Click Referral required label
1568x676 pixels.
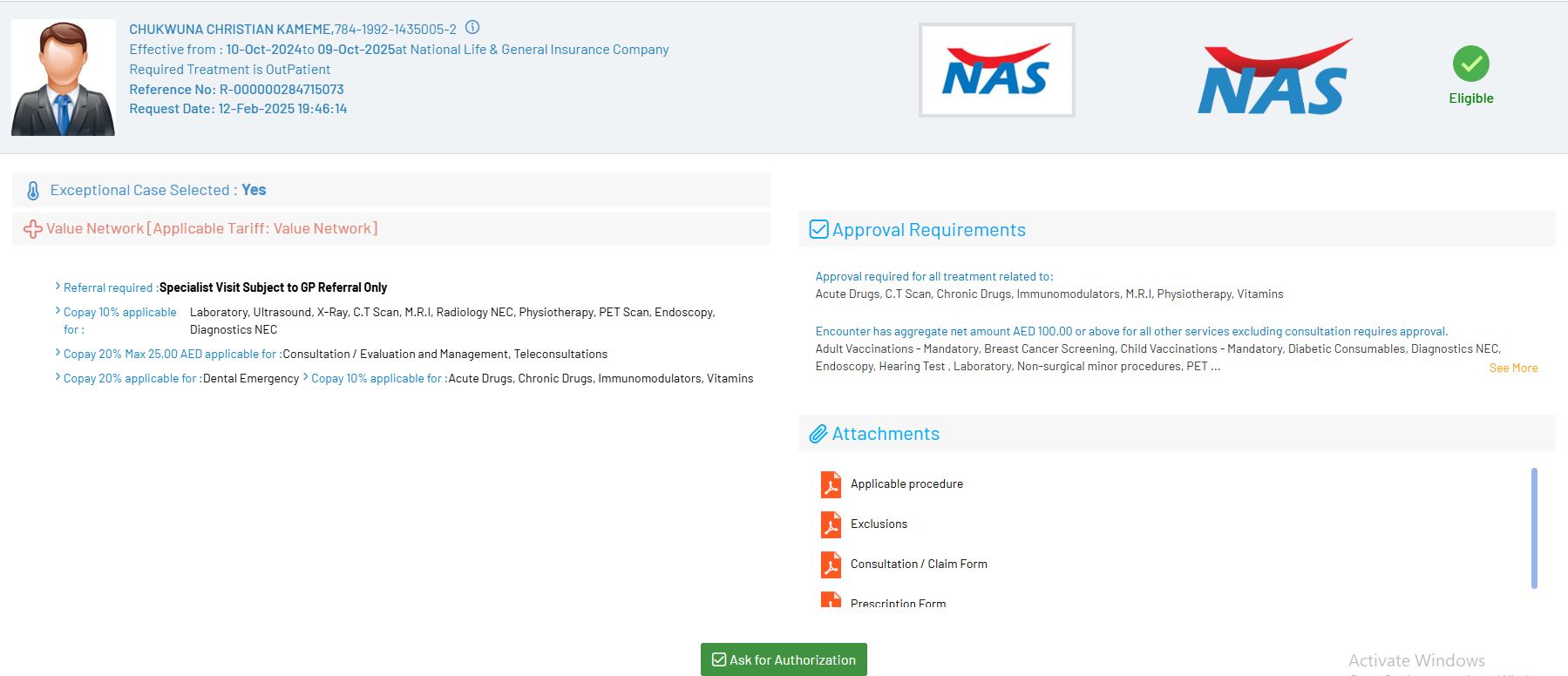[111, 287]
